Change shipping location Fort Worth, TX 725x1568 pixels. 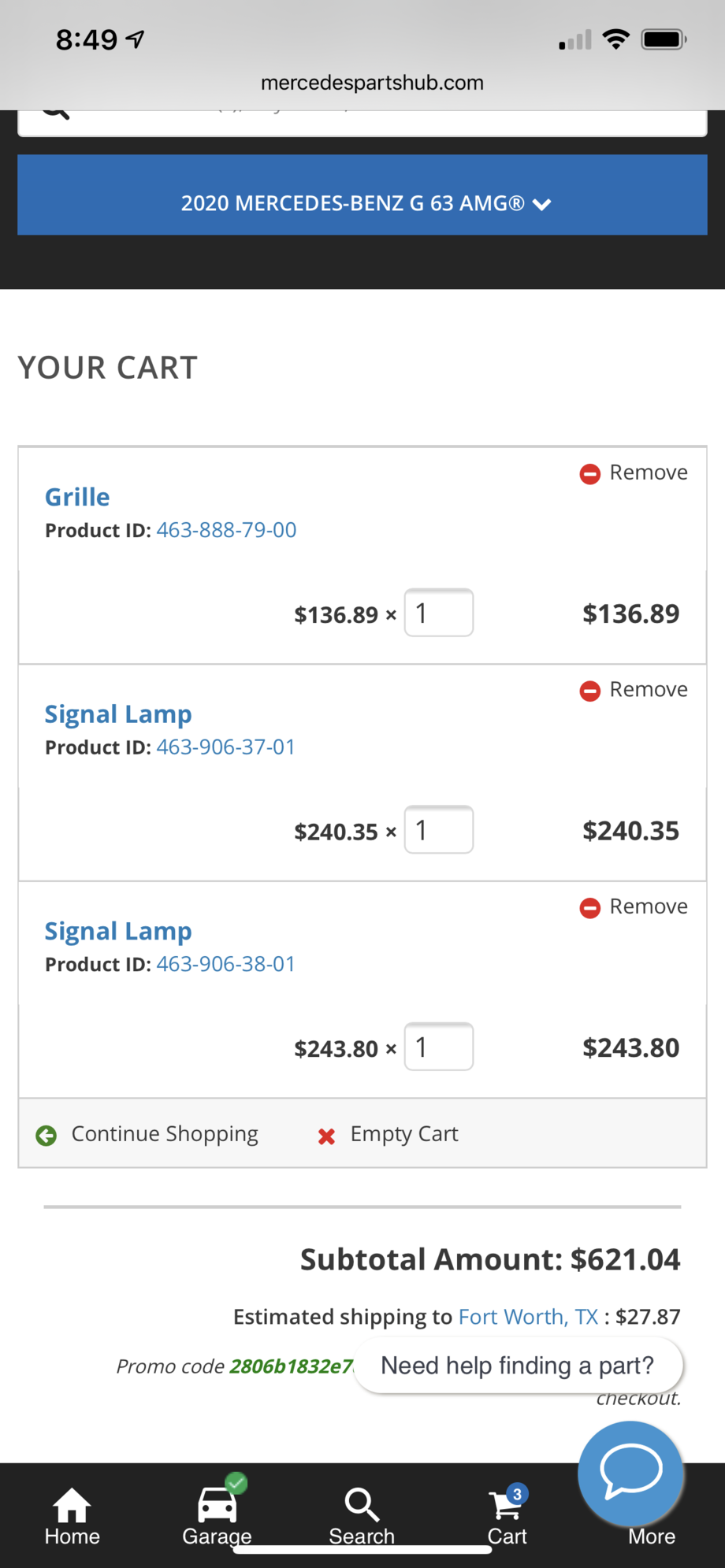528,1317
